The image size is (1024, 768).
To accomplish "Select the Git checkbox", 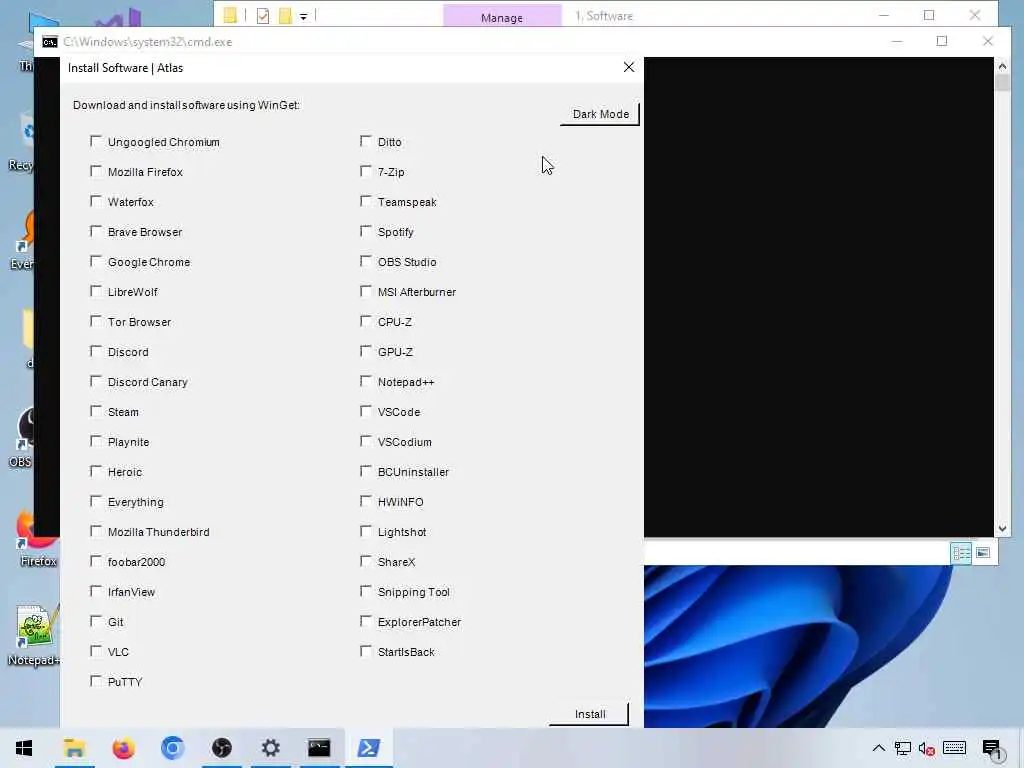I will click(x=96, y=621).
